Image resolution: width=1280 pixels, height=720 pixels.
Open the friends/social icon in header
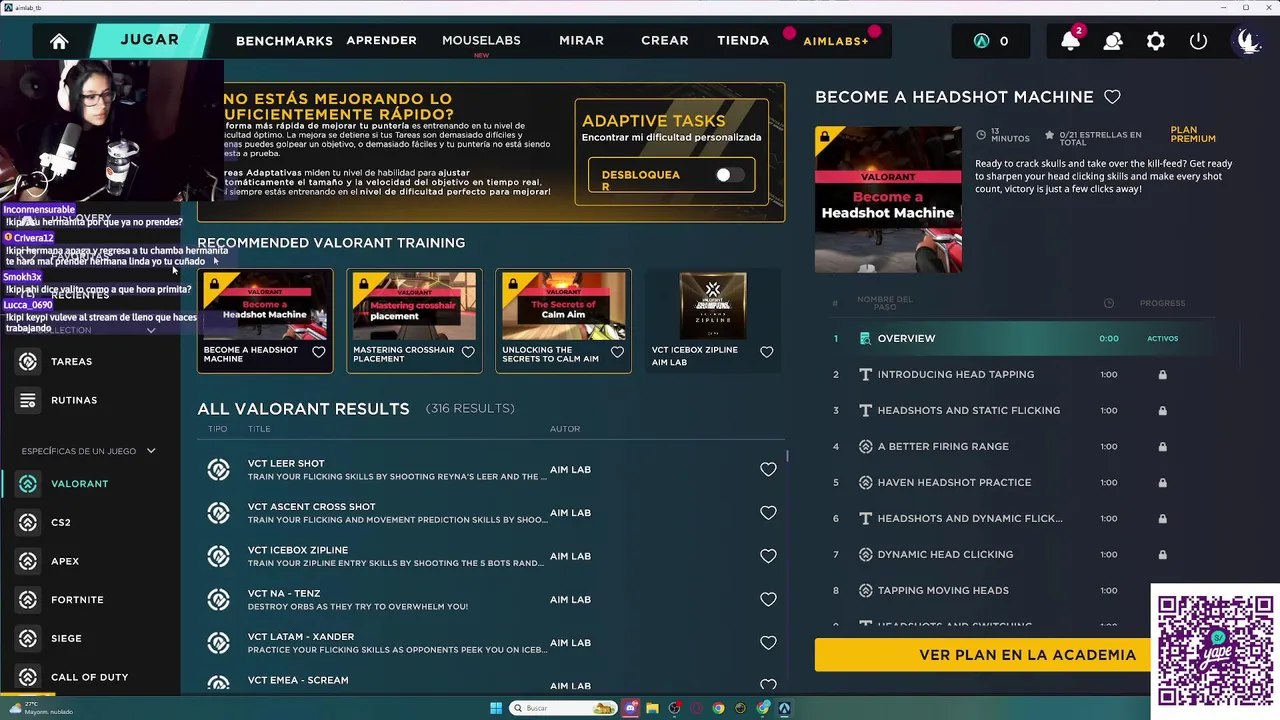(1113, 41)
